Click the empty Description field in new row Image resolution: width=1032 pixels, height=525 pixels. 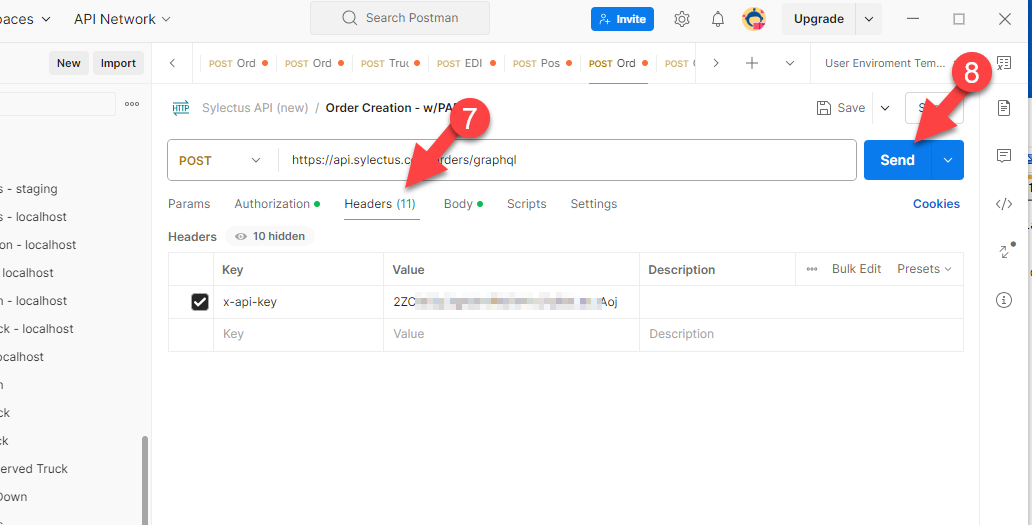click(x=801, y=334)
